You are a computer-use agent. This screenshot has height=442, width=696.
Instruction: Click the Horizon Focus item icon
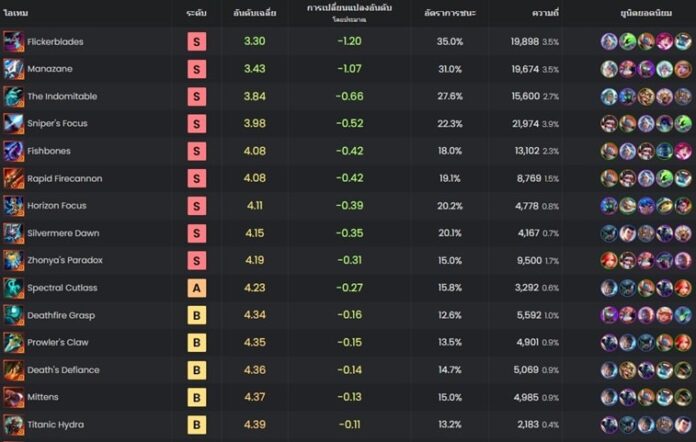14,206
